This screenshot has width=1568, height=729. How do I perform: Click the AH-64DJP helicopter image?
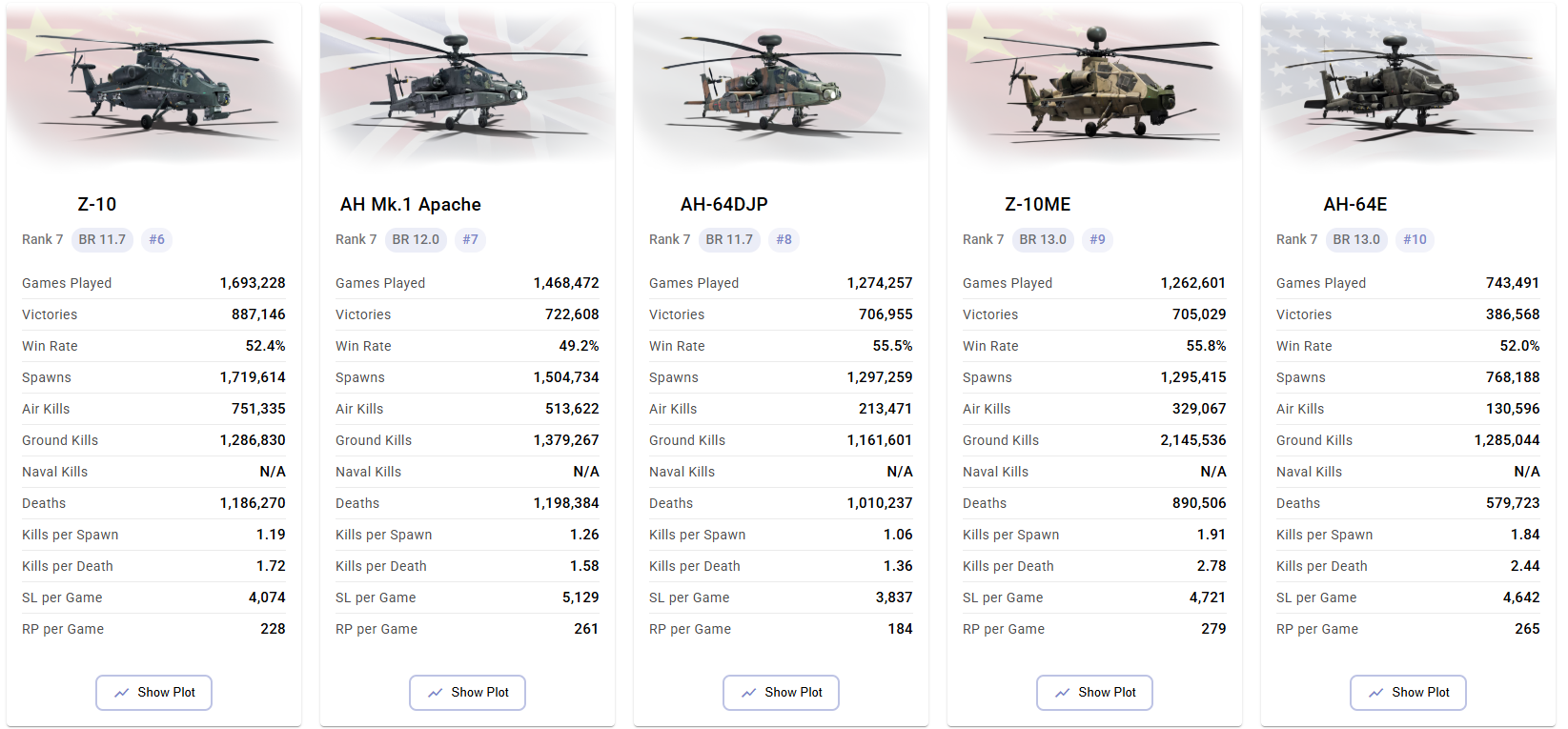[780, 84]
